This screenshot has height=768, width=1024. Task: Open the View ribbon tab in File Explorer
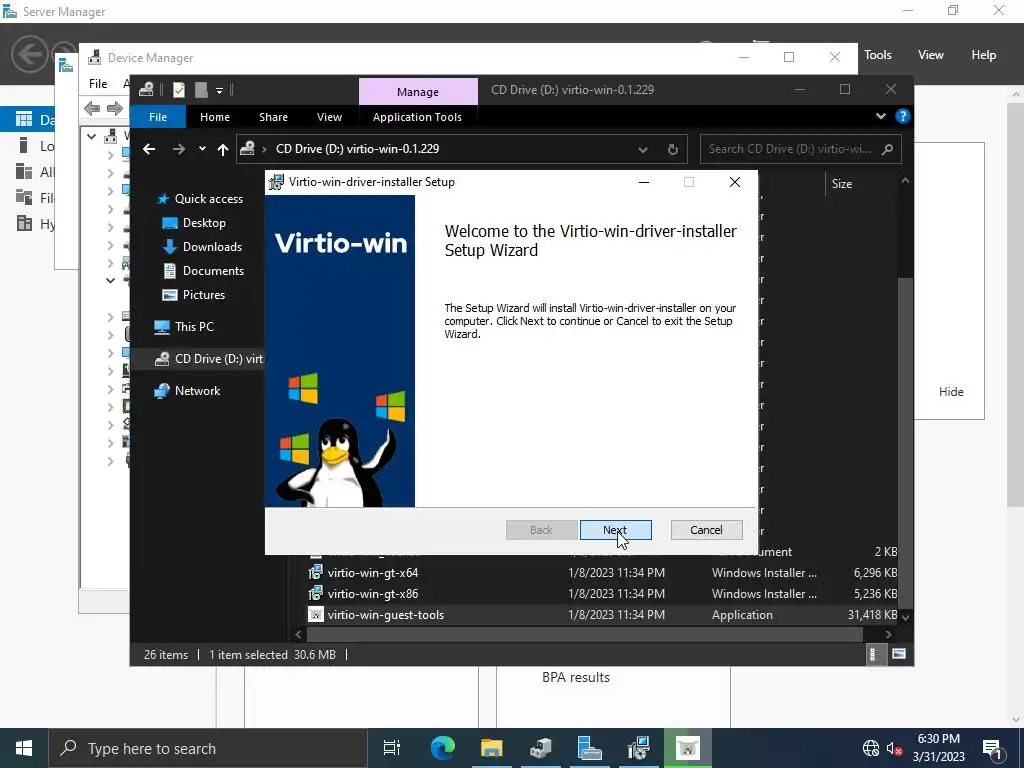[x=329, y=117]
